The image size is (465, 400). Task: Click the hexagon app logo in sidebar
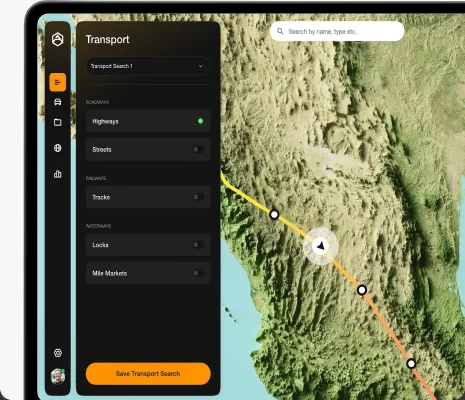point(58,39)
